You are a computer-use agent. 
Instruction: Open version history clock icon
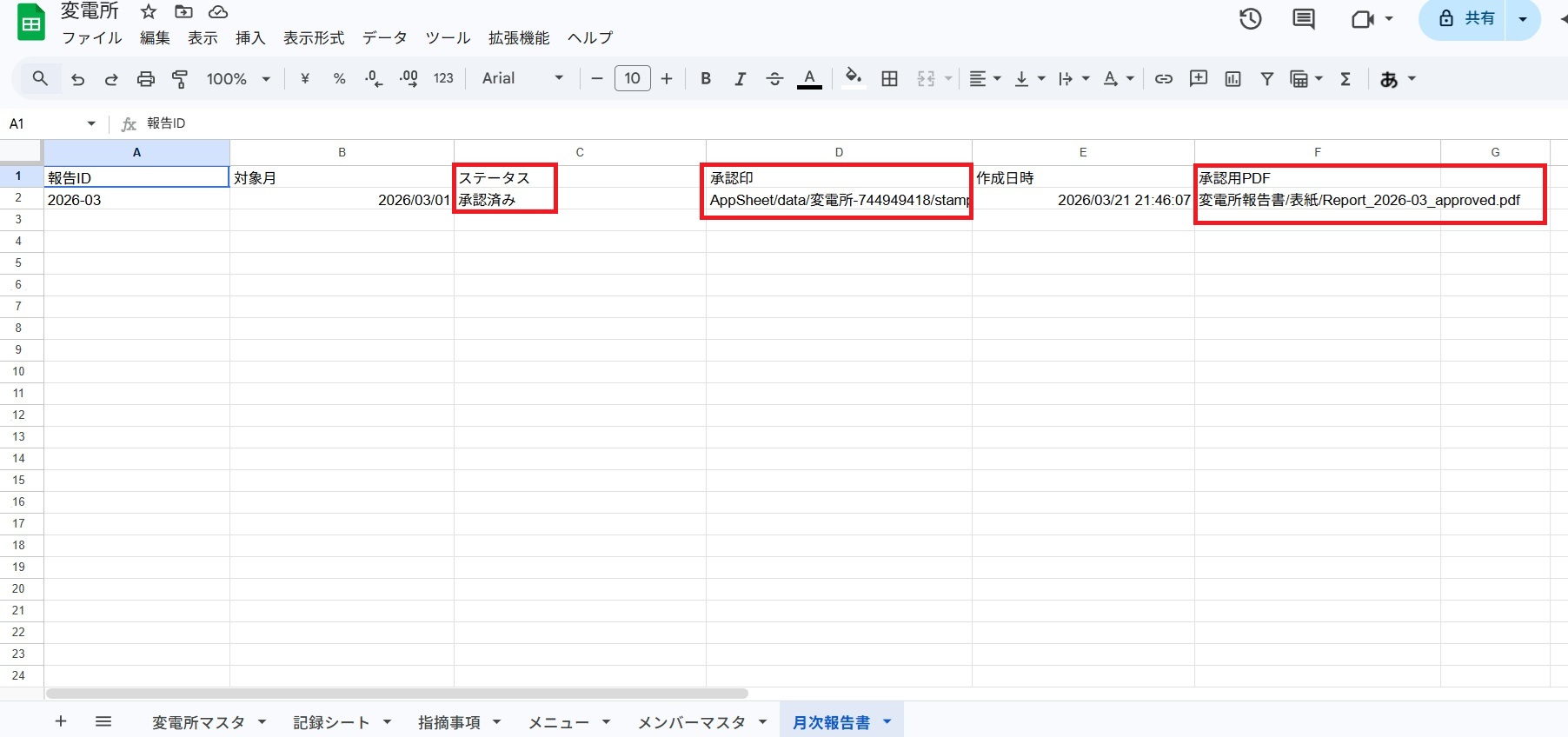point(1250,19)
